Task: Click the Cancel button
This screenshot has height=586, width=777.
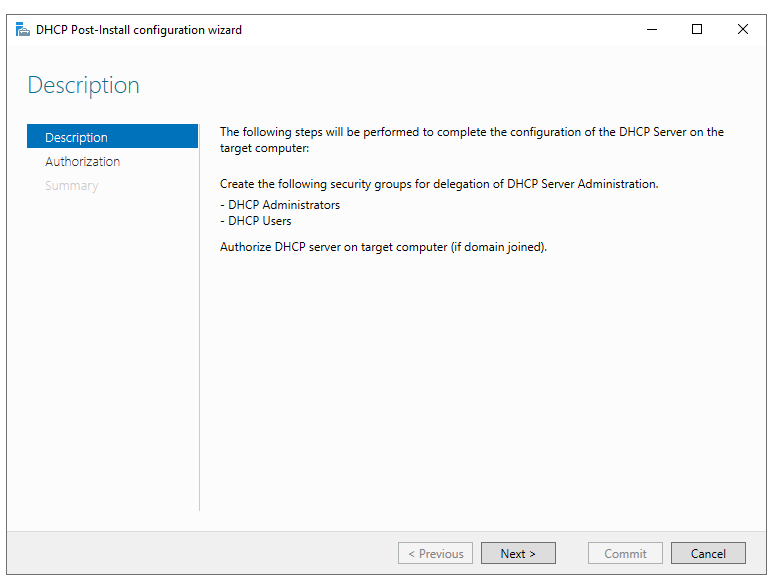Action: tap(708, 553)
